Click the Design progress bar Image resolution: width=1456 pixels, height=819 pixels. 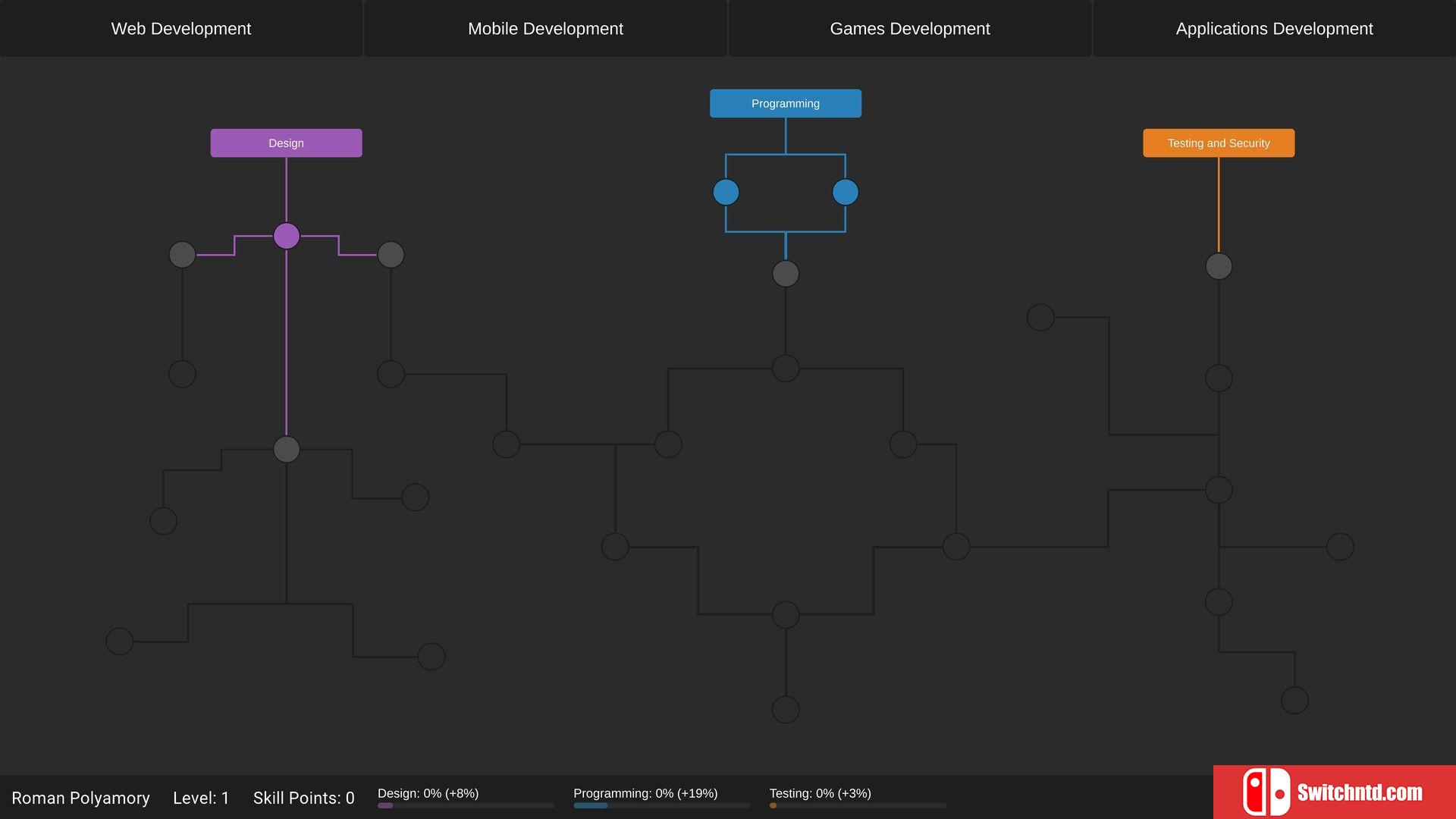coord(466,806)
